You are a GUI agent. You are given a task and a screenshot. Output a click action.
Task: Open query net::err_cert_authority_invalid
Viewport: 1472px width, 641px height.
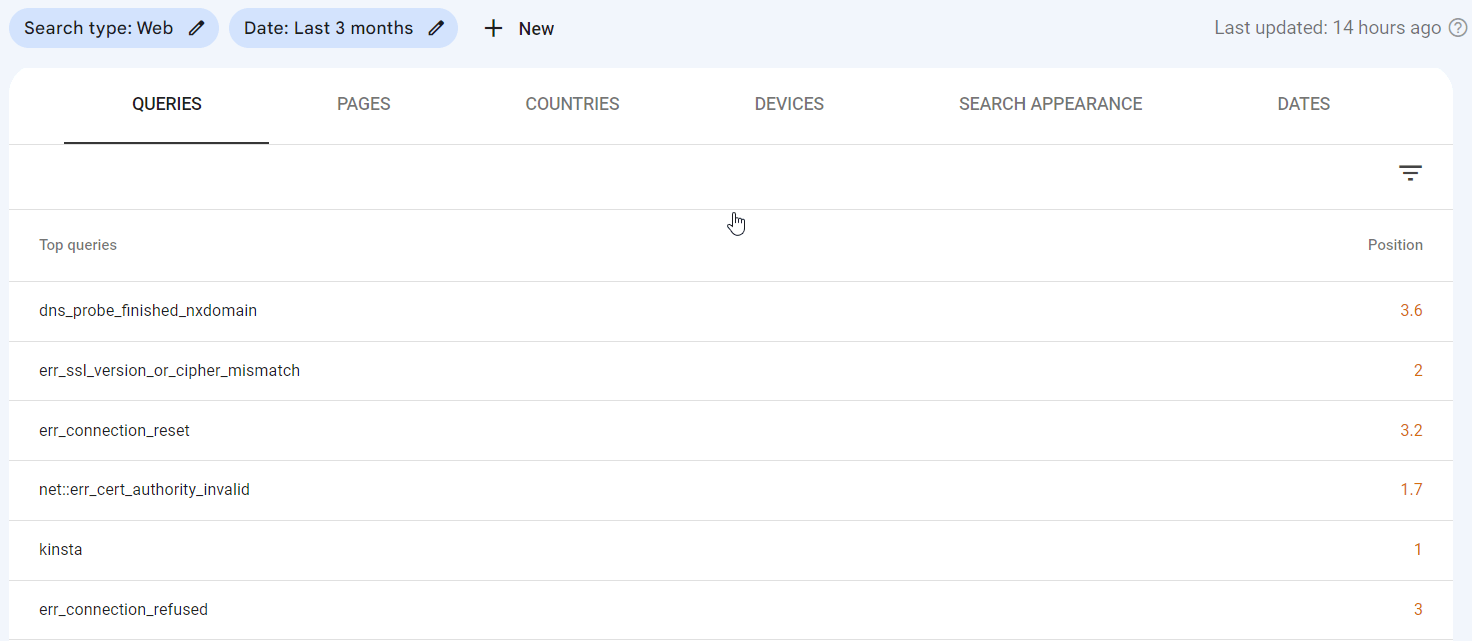pos(145,489)
